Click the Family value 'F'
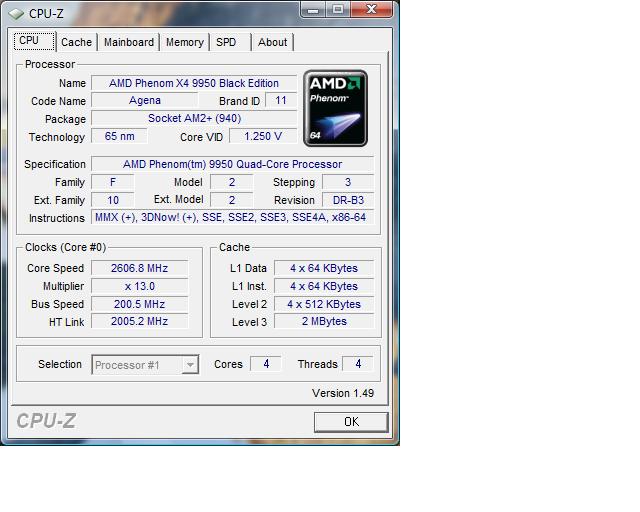This screenshot has height=512, width=640. point(113,182)
